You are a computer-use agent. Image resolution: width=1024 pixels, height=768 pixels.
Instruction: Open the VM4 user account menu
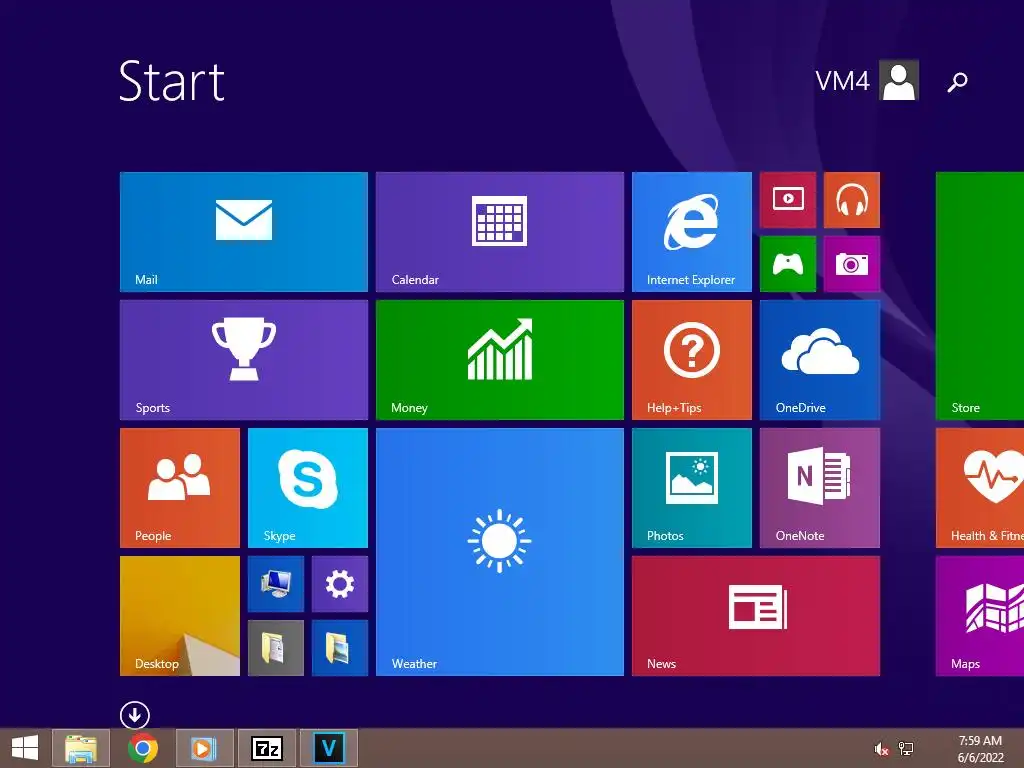point(867,80)
